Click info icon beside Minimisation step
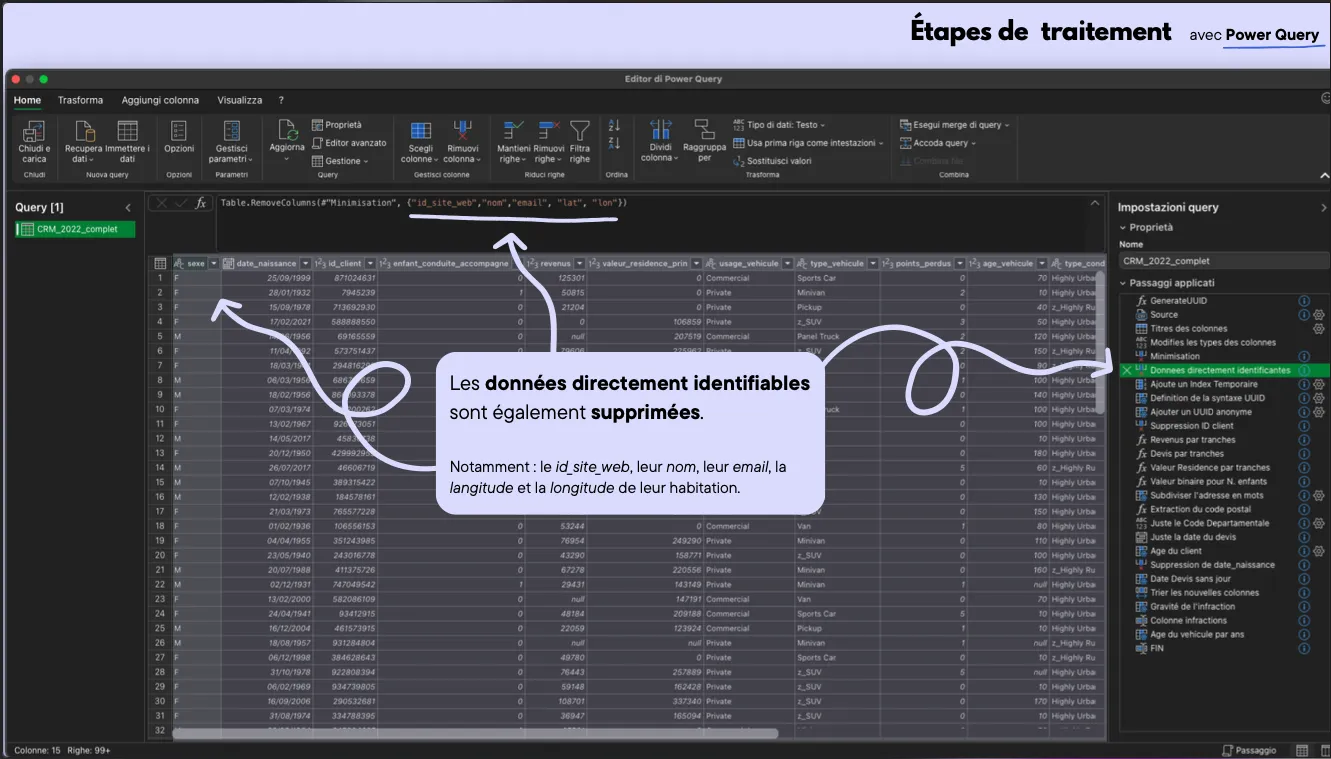Viewport: 1331px width, 759px height. pyautogui.click(x=1304, y=356)
